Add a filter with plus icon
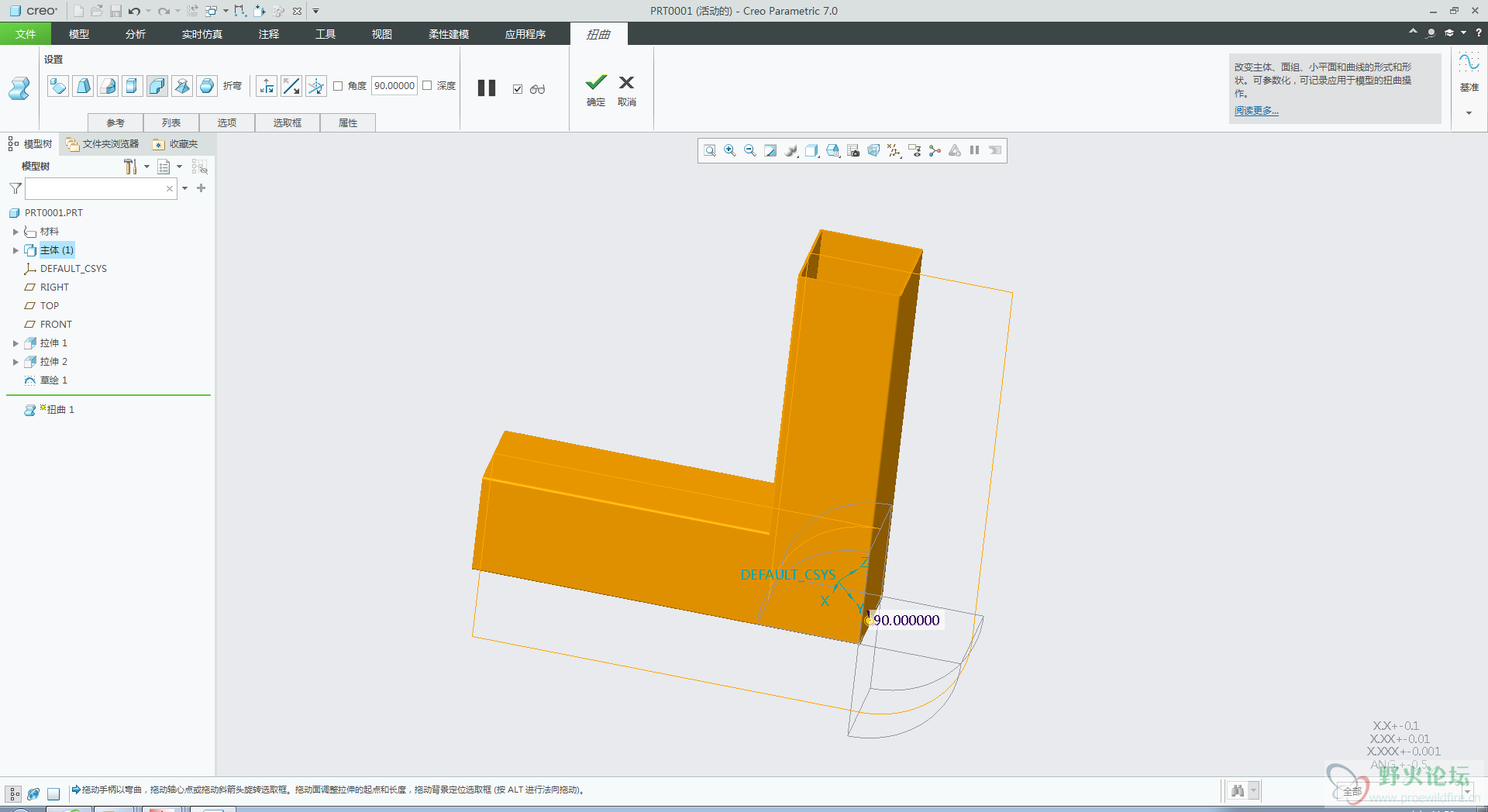Image resolution: width=1488 pixels, height=812 pixels. 201,188
